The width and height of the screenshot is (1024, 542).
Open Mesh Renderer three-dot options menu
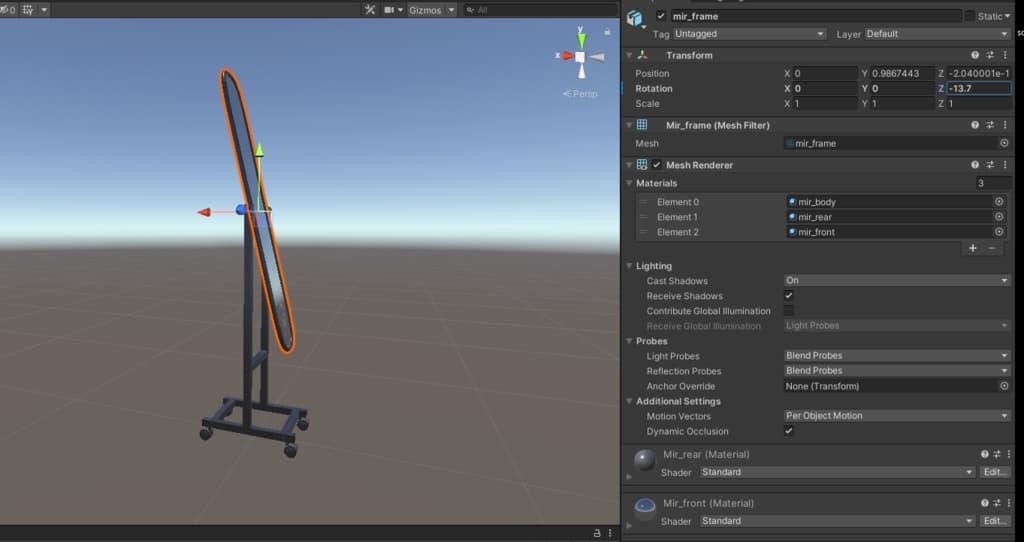(x=1005, y=165)
